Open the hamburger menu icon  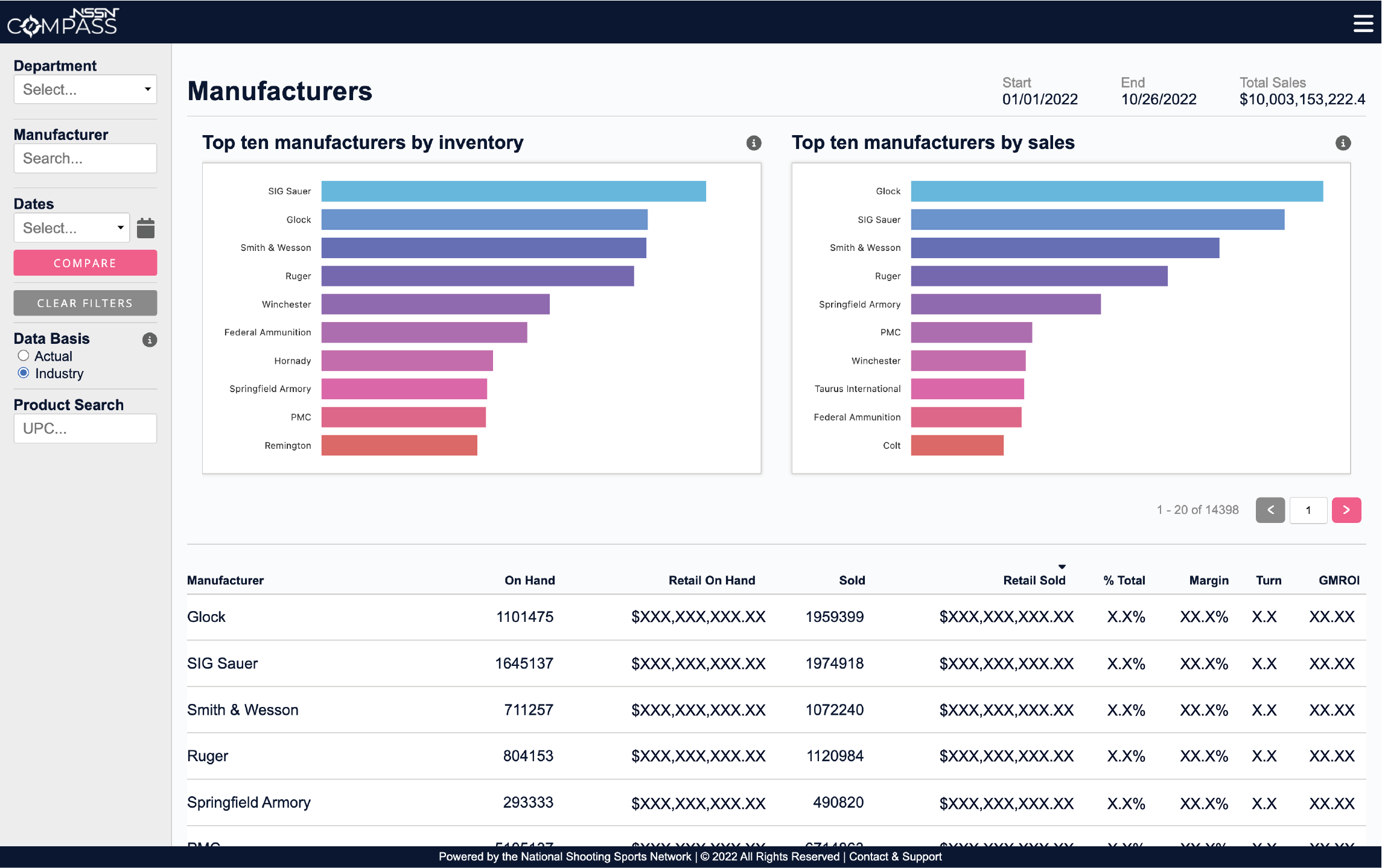coord(1363,23)
